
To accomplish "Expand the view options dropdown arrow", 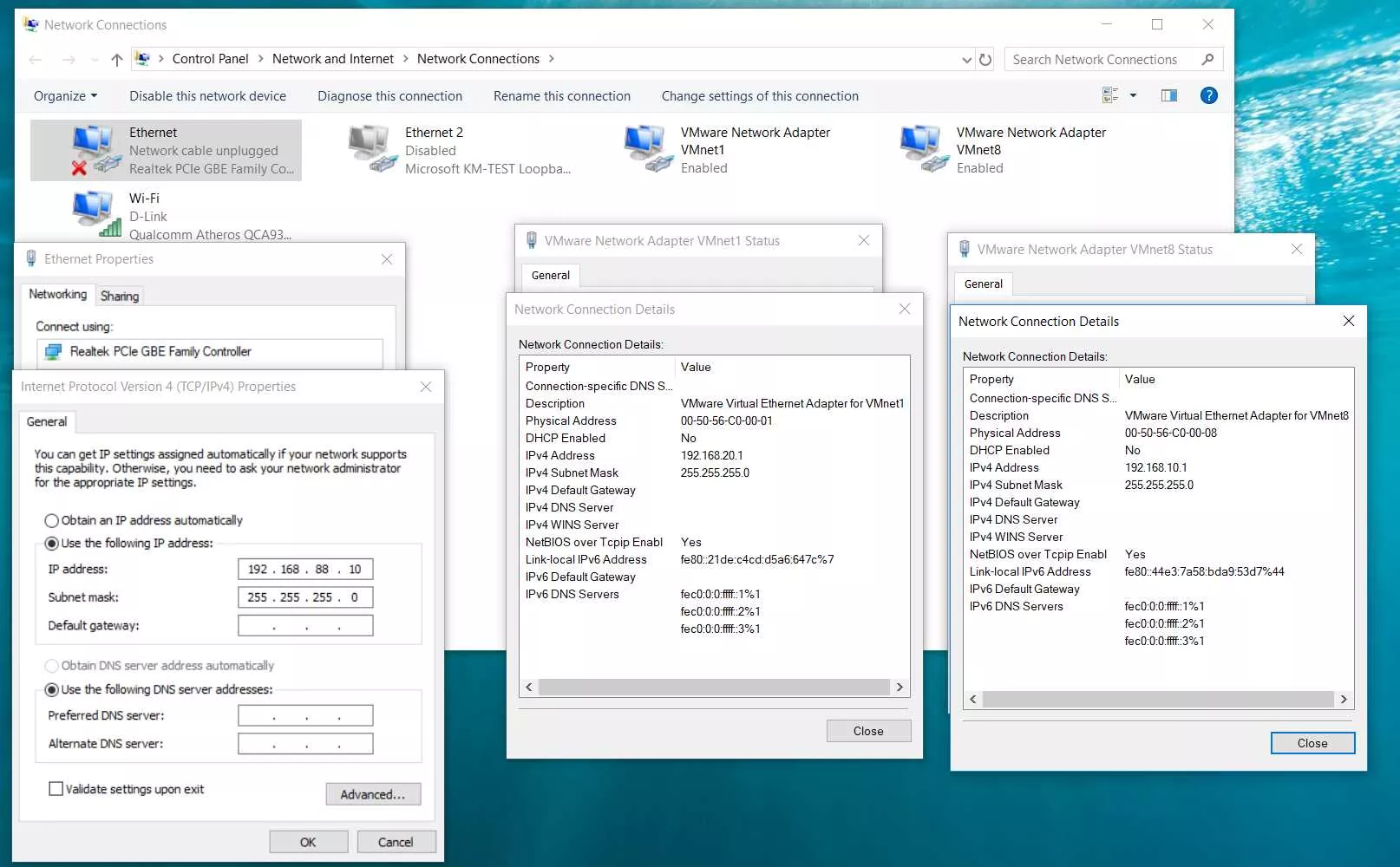I will [1133, 95].
